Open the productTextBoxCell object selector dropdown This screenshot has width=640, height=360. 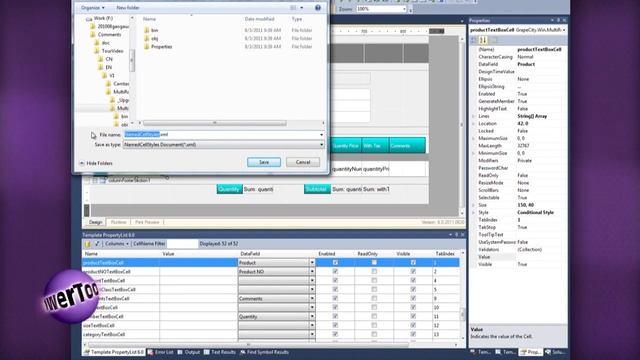tap(564, 30)
